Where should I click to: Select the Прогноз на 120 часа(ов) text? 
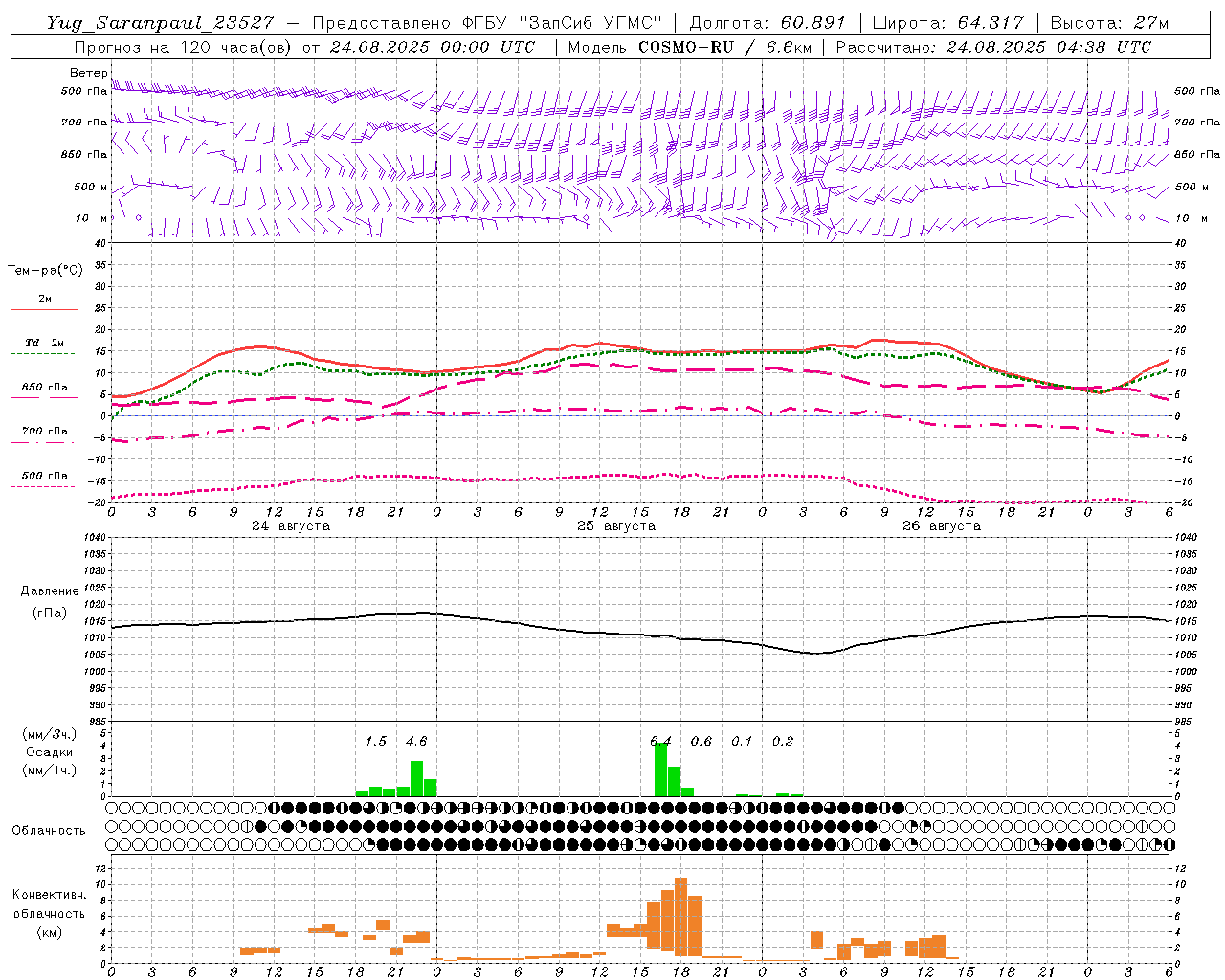coord(184,47)
